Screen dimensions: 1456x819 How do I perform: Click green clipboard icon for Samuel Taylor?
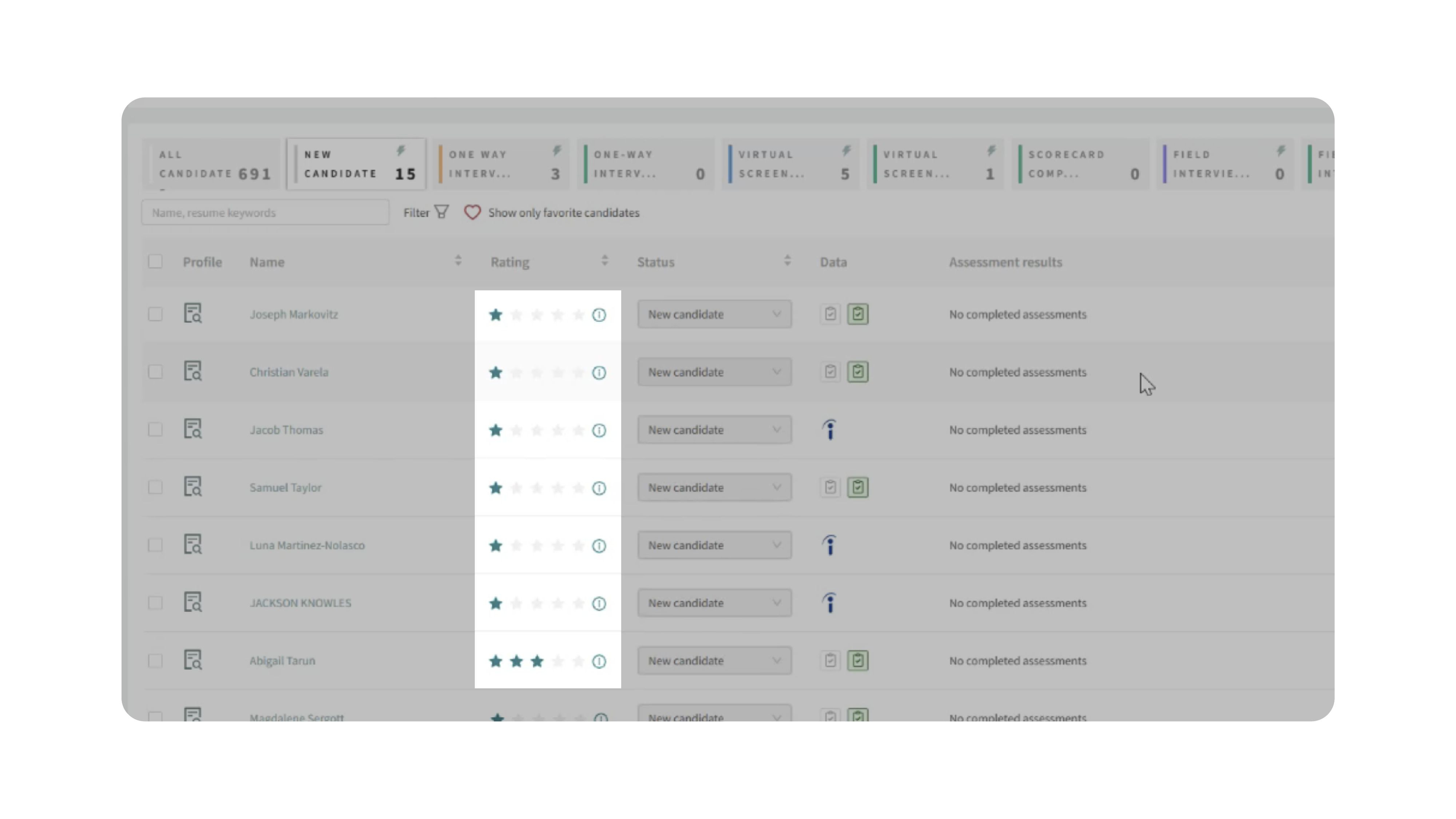pos(857,488)
